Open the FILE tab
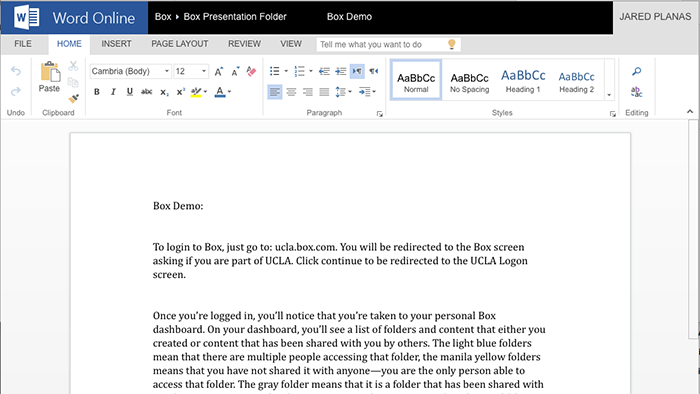 [23, 44]
